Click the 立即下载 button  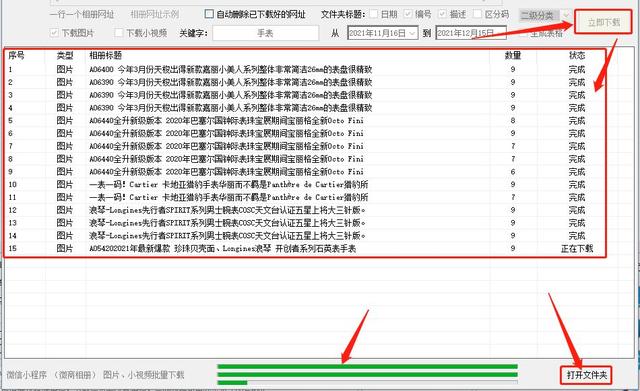pyautogui.click(x=603, y=22)
